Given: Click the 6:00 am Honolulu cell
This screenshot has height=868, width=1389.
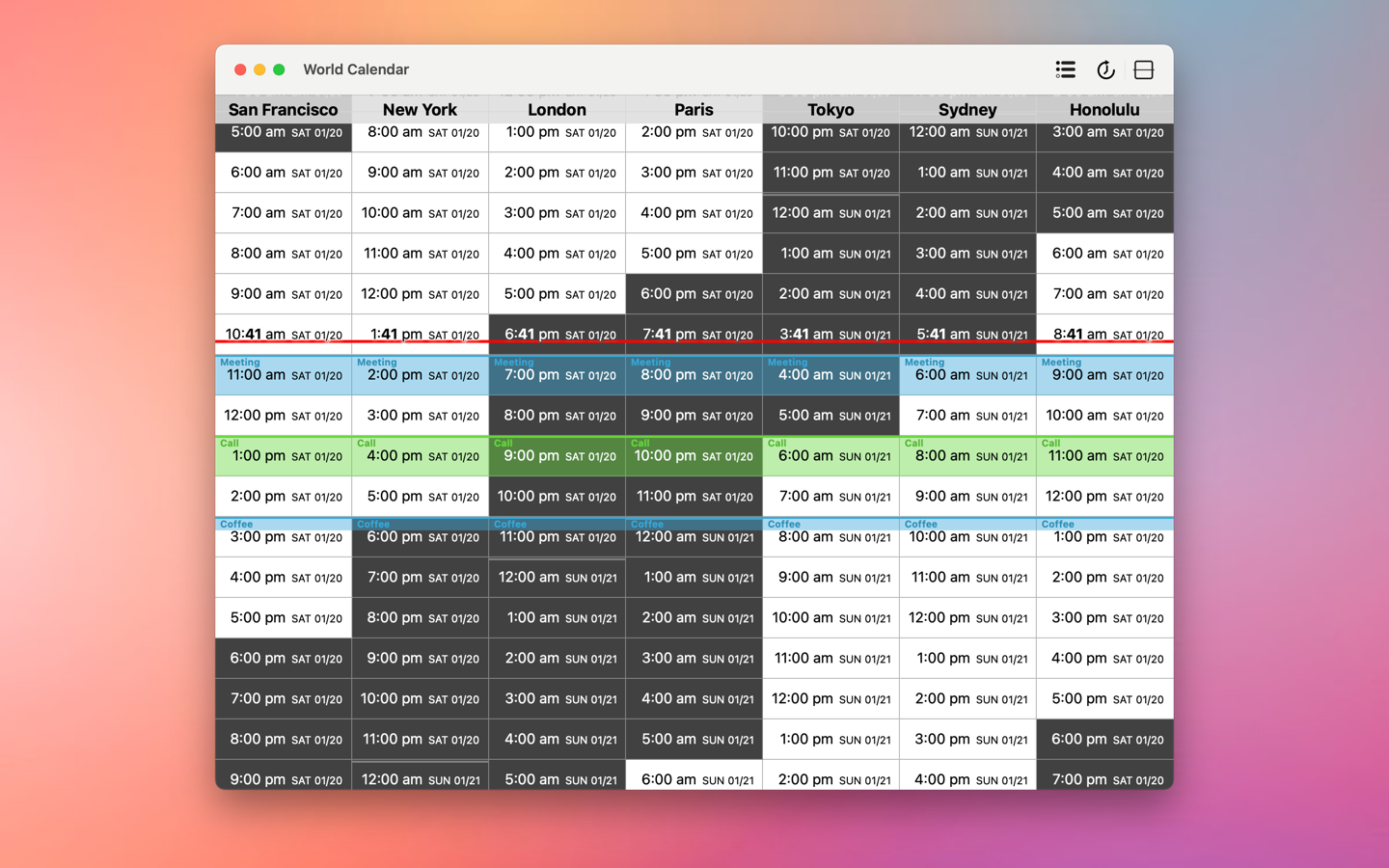Looking at the screenshot, I should 1105,254.
